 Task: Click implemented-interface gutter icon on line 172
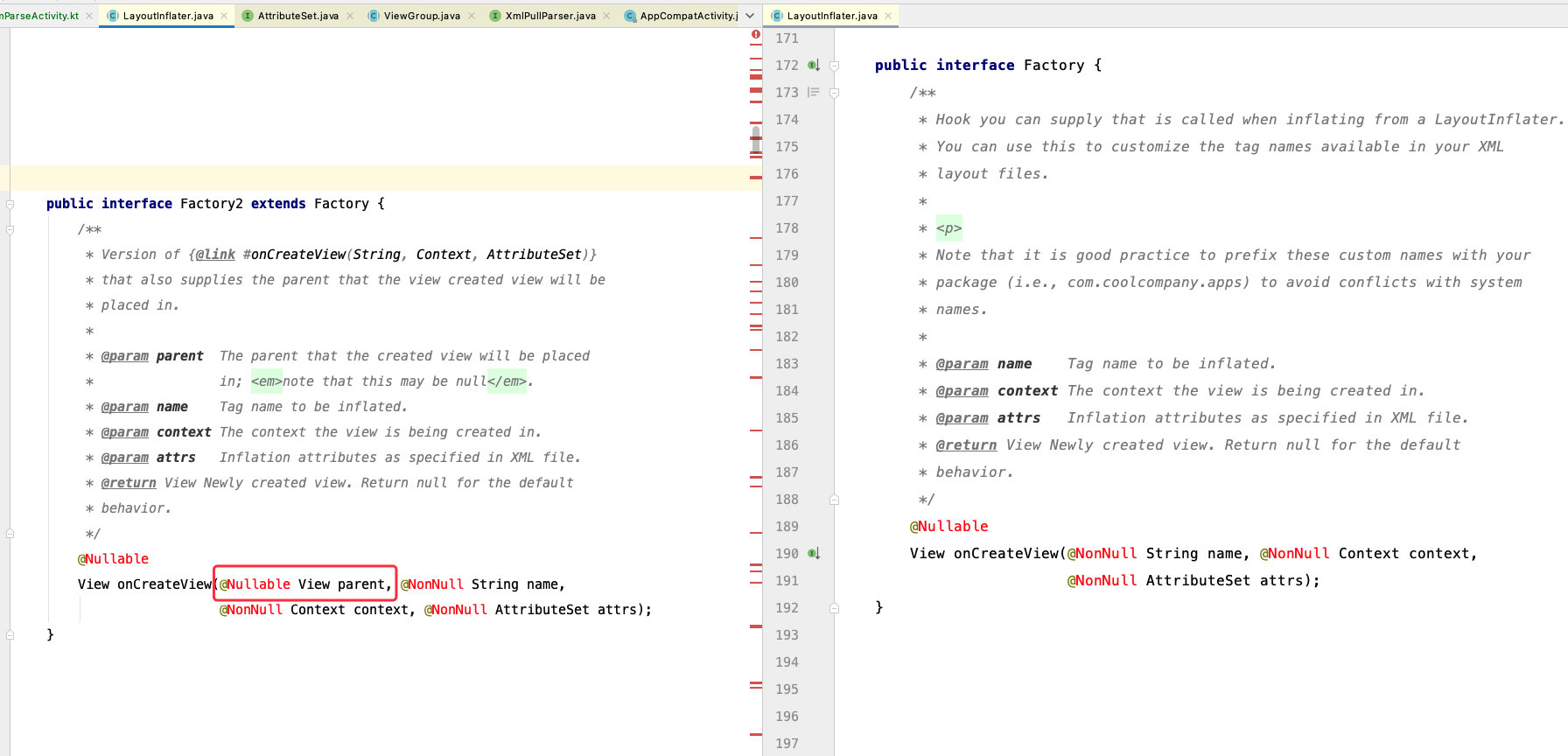point(814,66)
